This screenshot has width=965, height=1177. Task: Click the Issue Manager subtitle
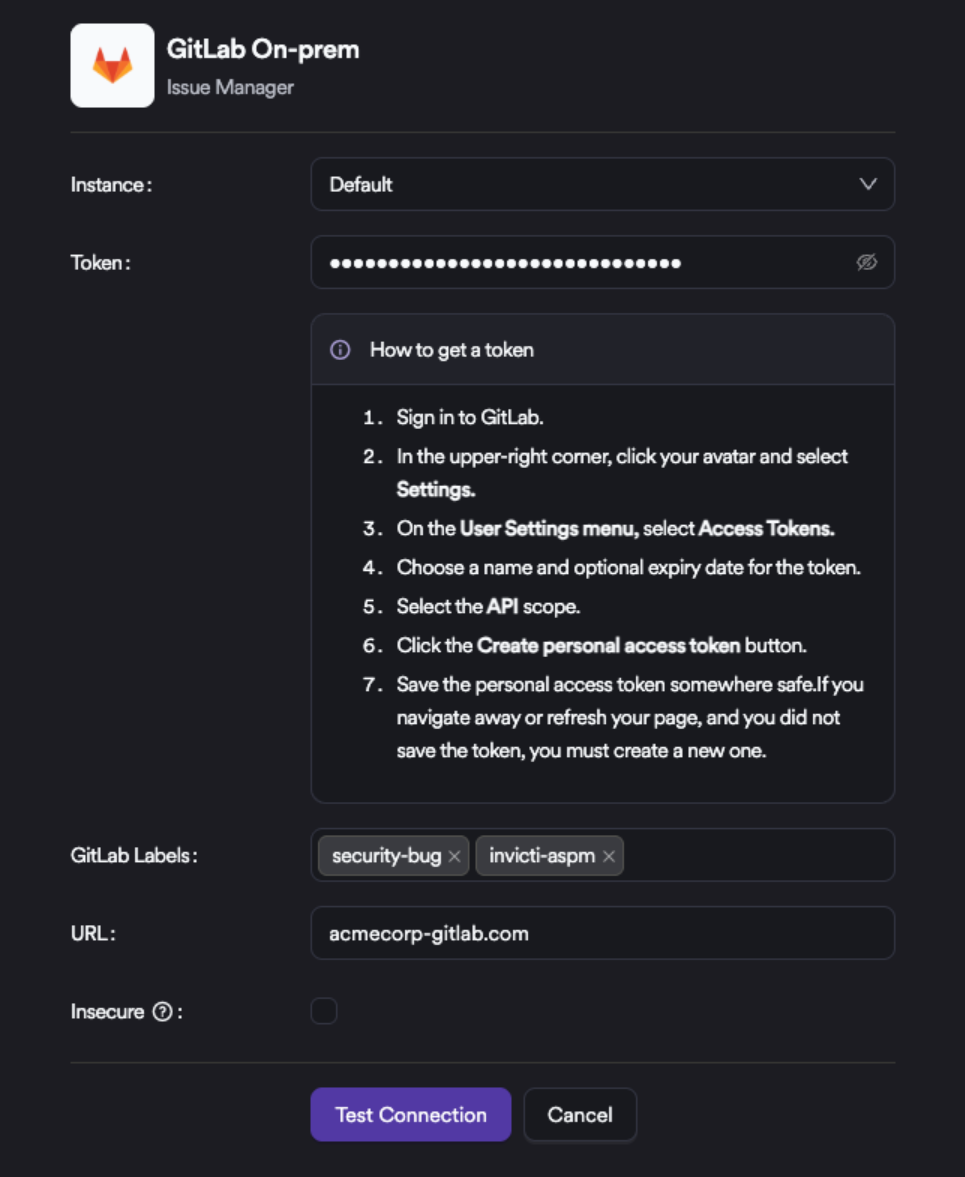[230, 87]
